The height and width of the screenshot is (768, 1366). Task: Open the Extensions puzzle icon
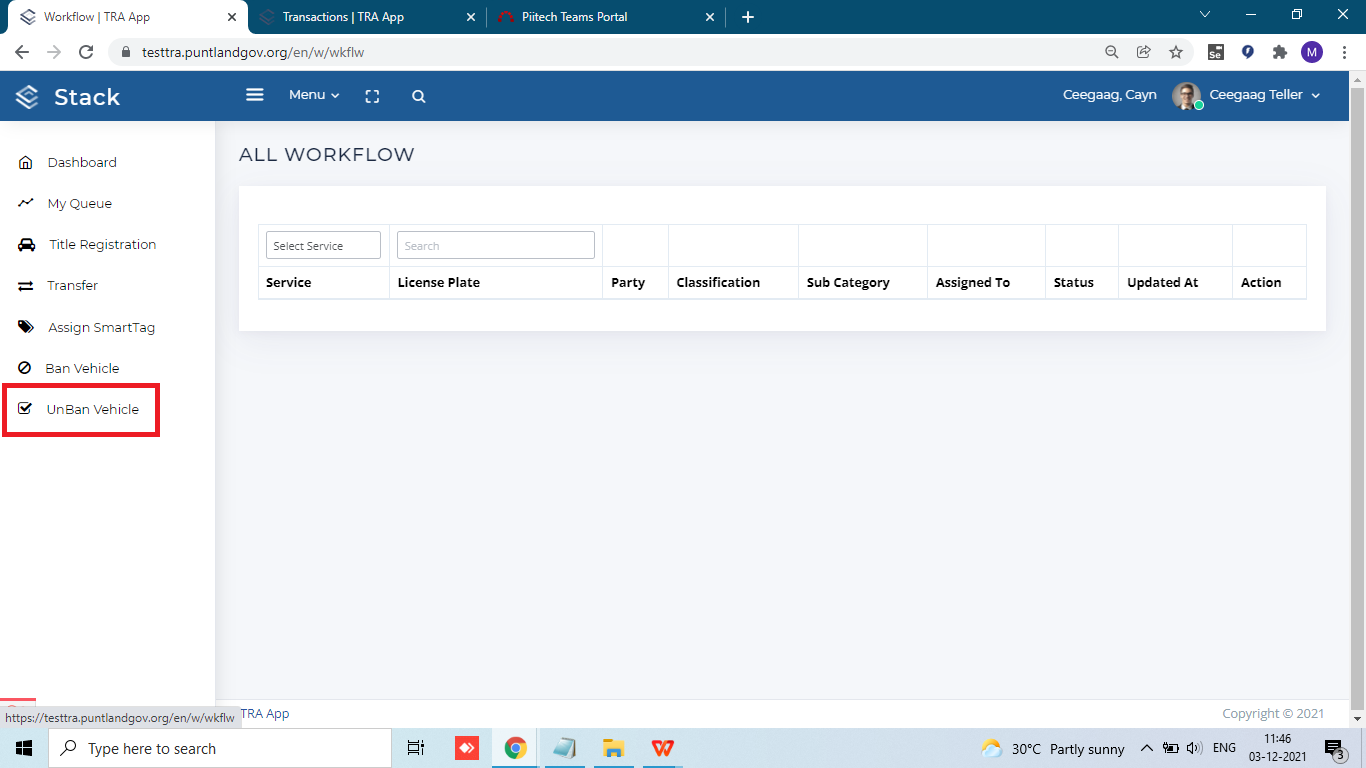click(x=1280, y=52)
